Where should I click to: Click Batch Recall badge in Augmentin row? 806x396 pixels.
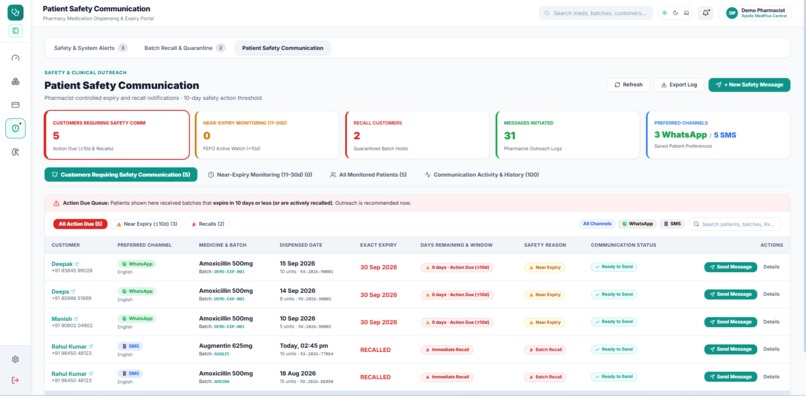(x=545, y=350)
